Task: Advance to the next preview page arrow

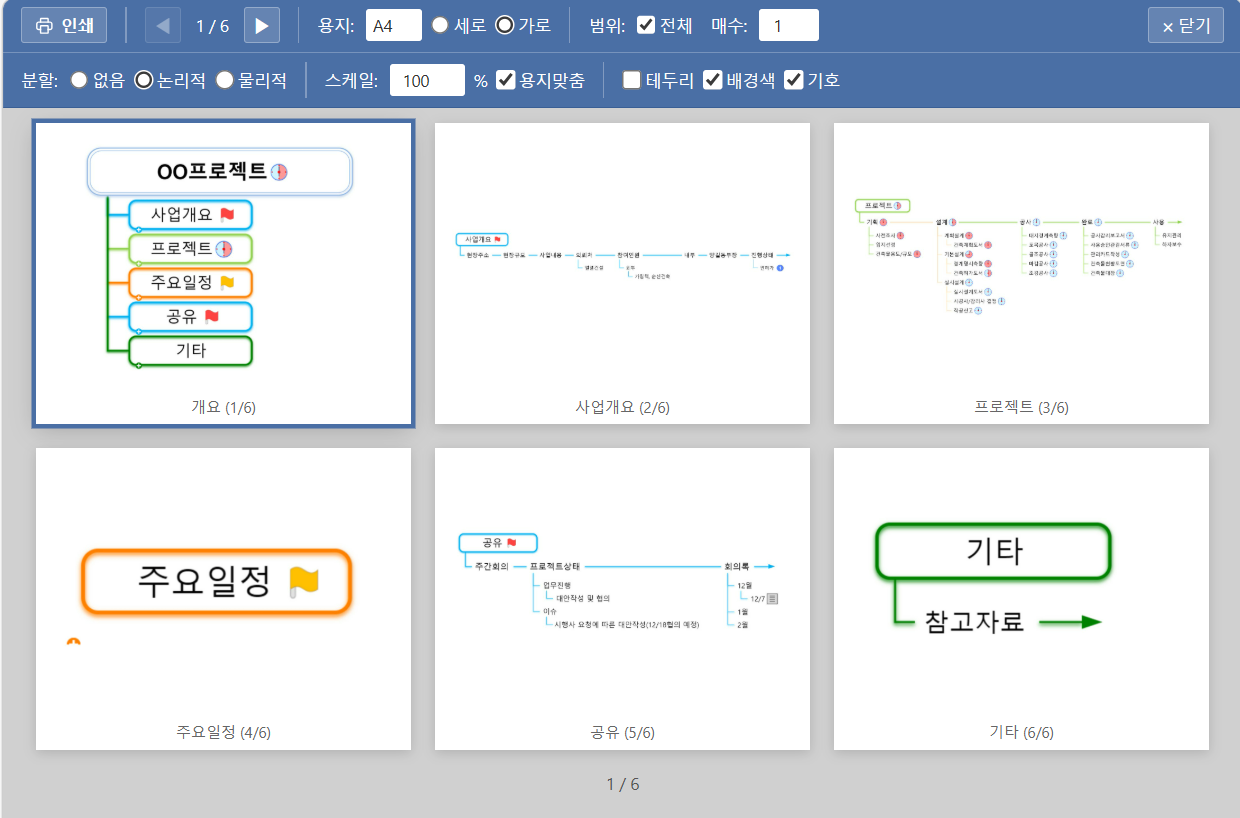Action: (262, 24)
